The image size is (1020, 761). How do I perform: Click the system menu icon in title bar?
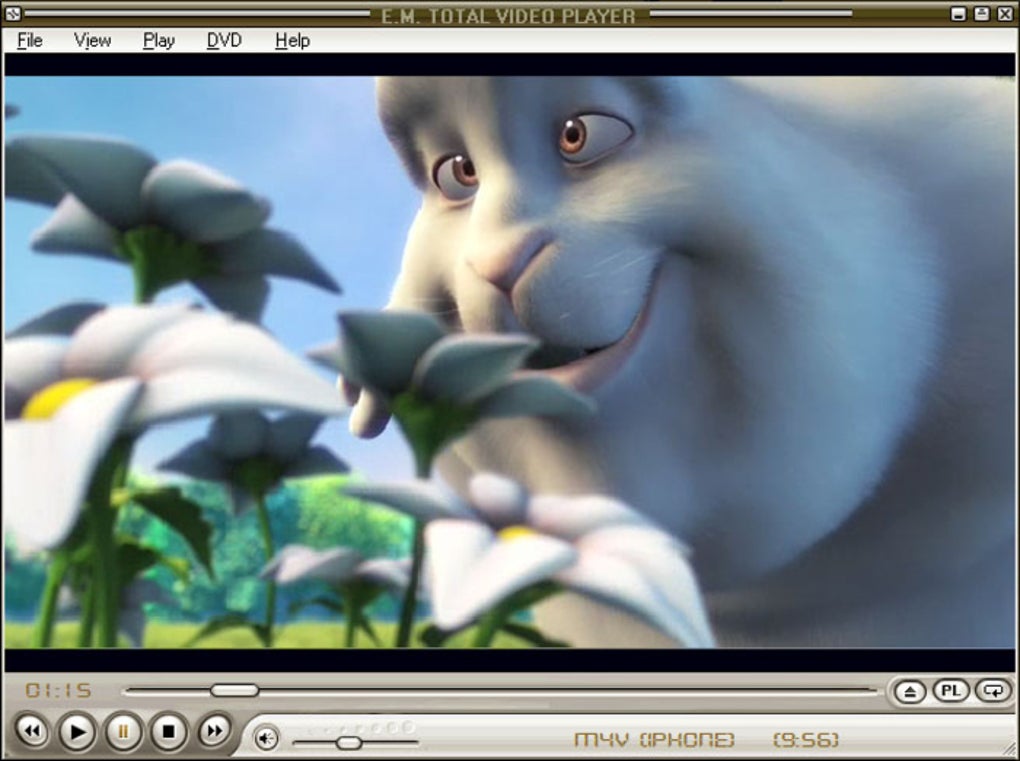click(12, 13)
